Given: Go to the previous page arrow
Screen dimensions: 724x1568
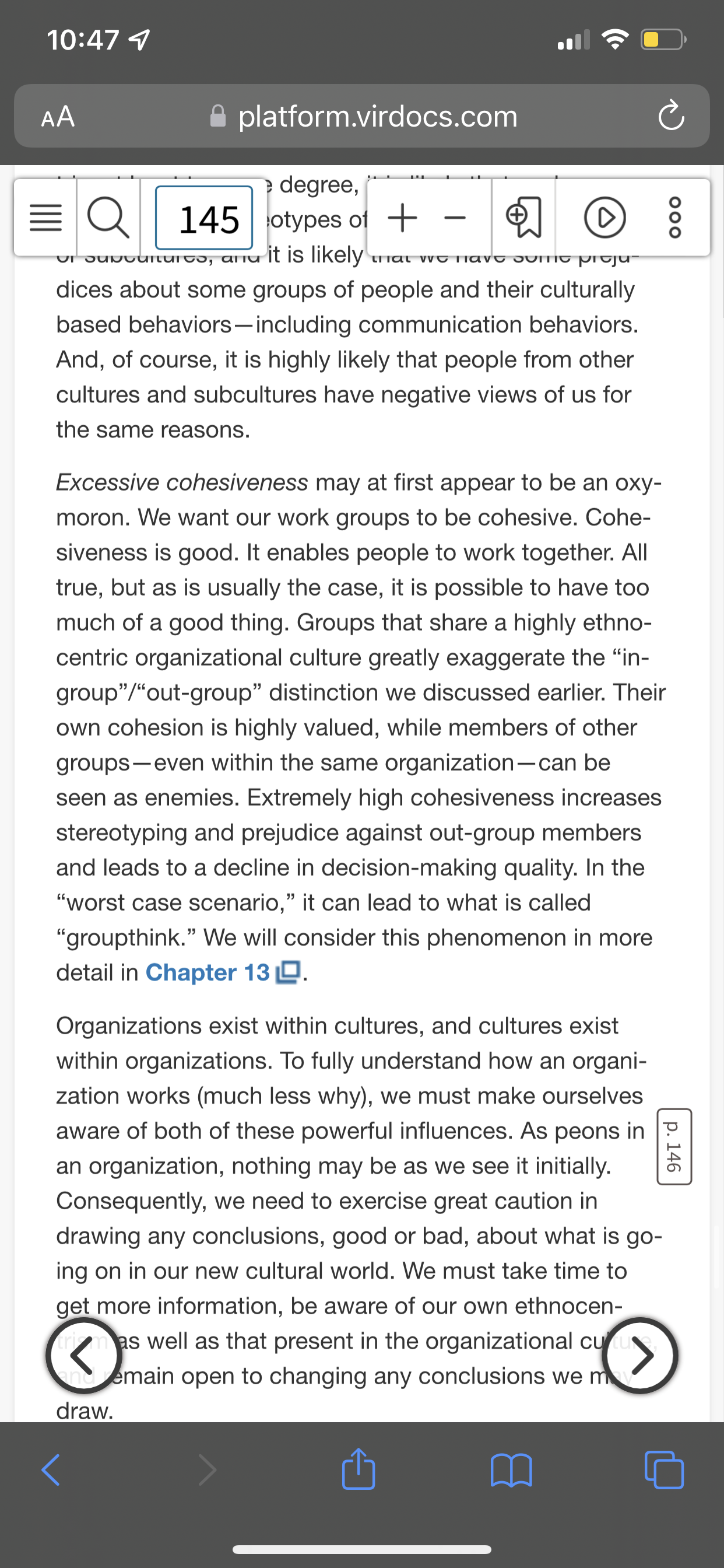Looking at the screenshot, I should point(84,1356).
